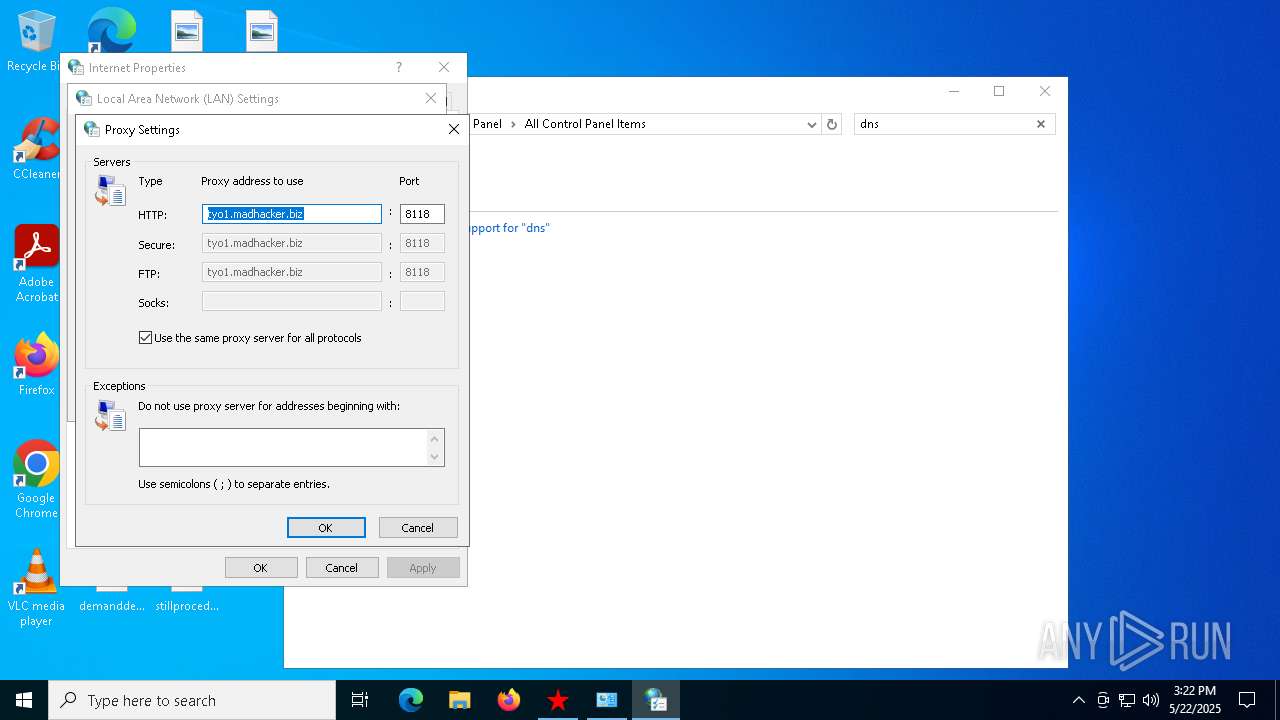
Task: Show hidden system tray icons
Action: click(1078, 700)
